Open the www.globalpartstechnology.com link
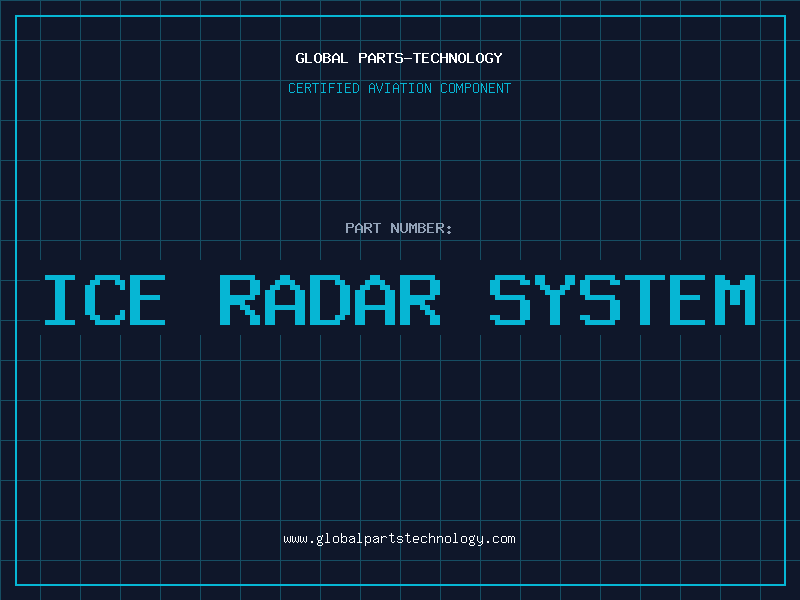800x600 pixels. click(x=399, y=539)
